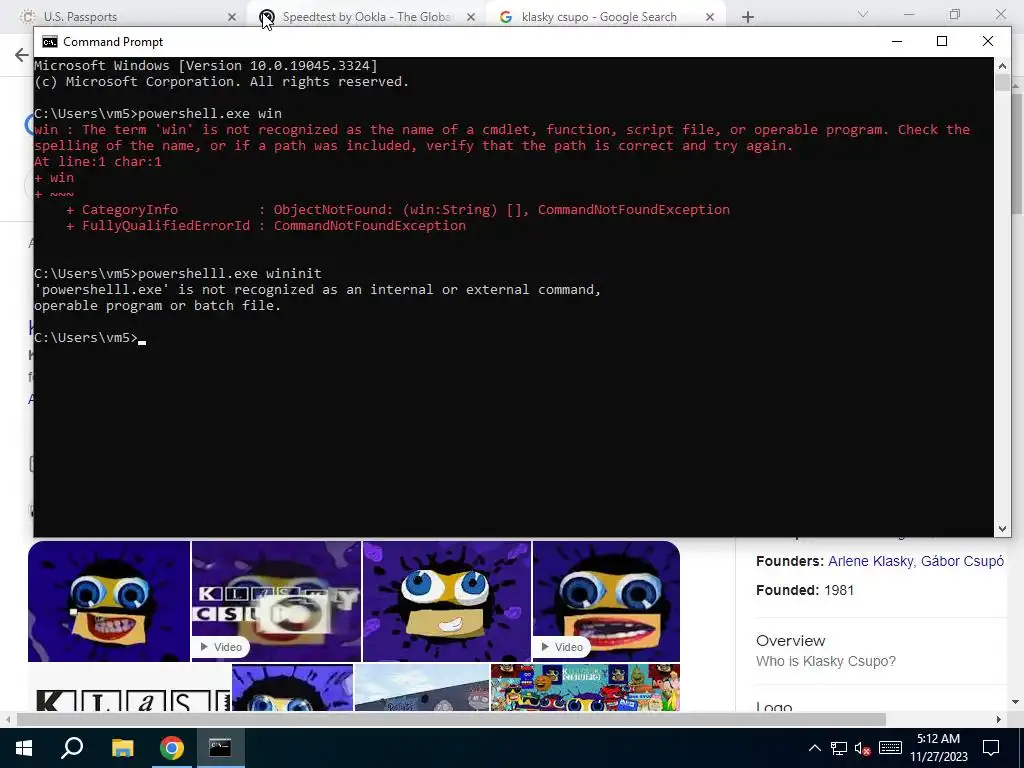Close the klasky csupo Google Search tab
This screenshot has width=1024, height=768.
pos(709,17)
